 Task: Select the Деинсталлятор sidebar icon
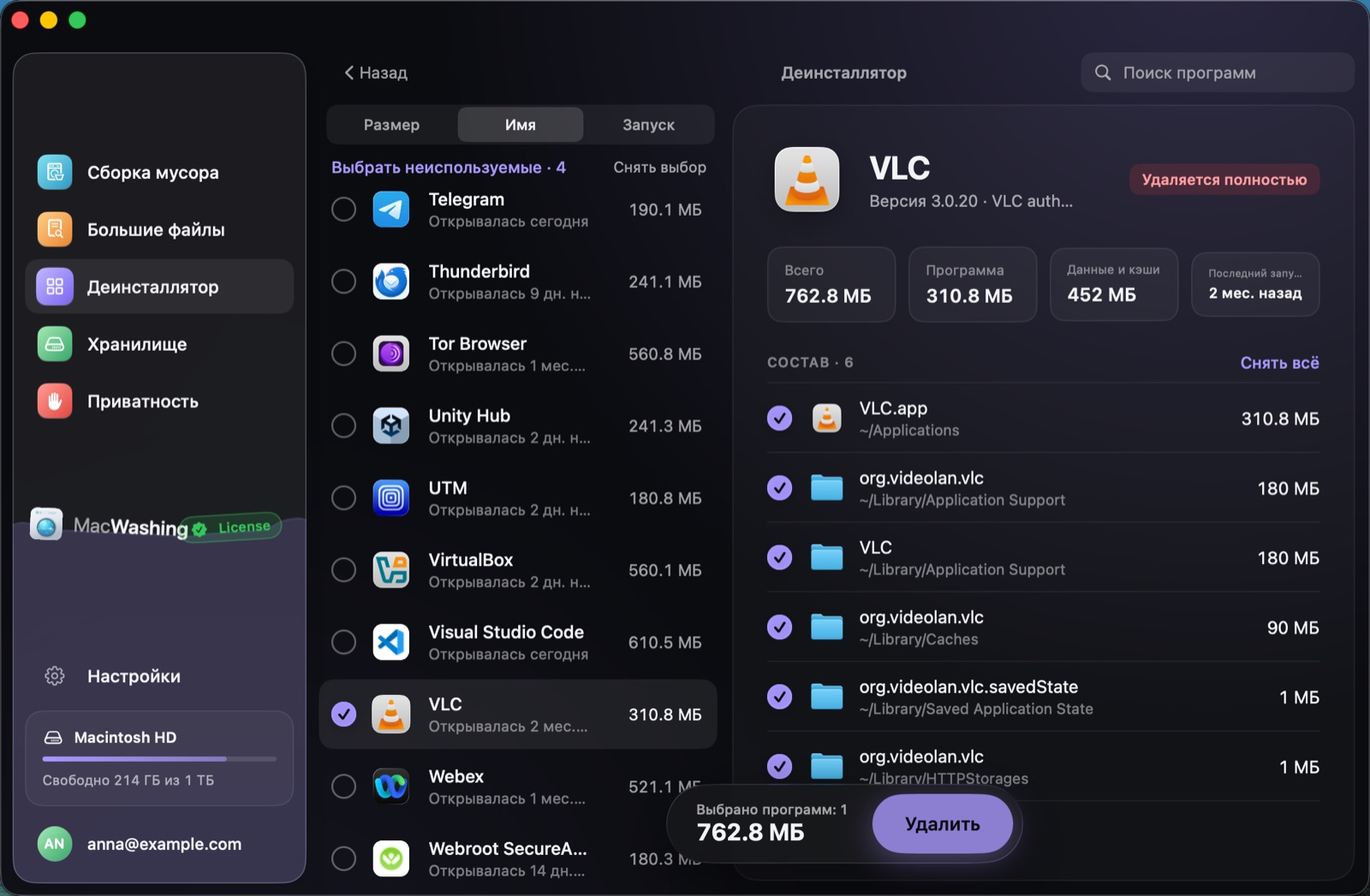55,287
